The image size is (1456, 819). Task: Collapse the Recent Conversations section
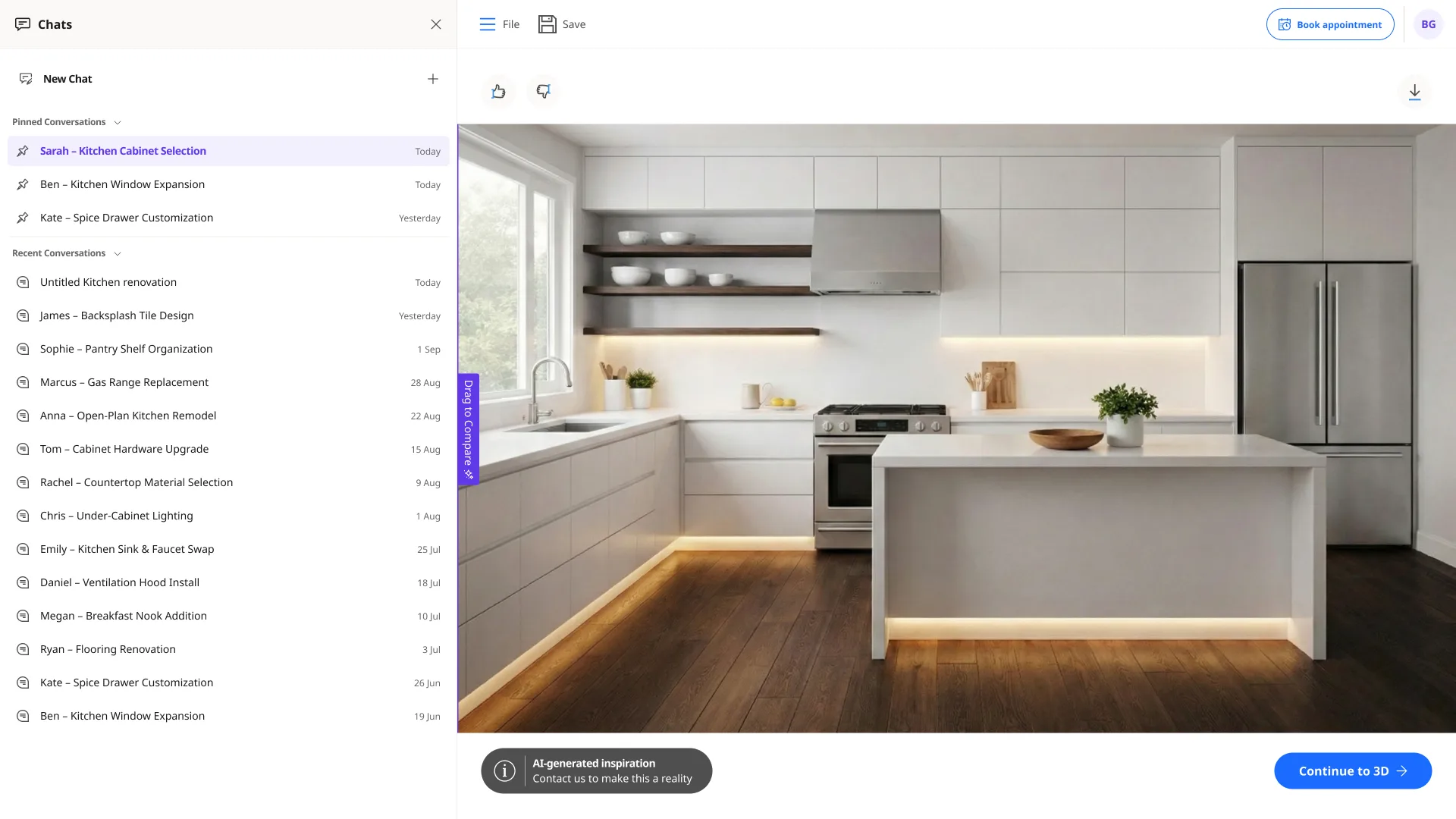point(118,254)
